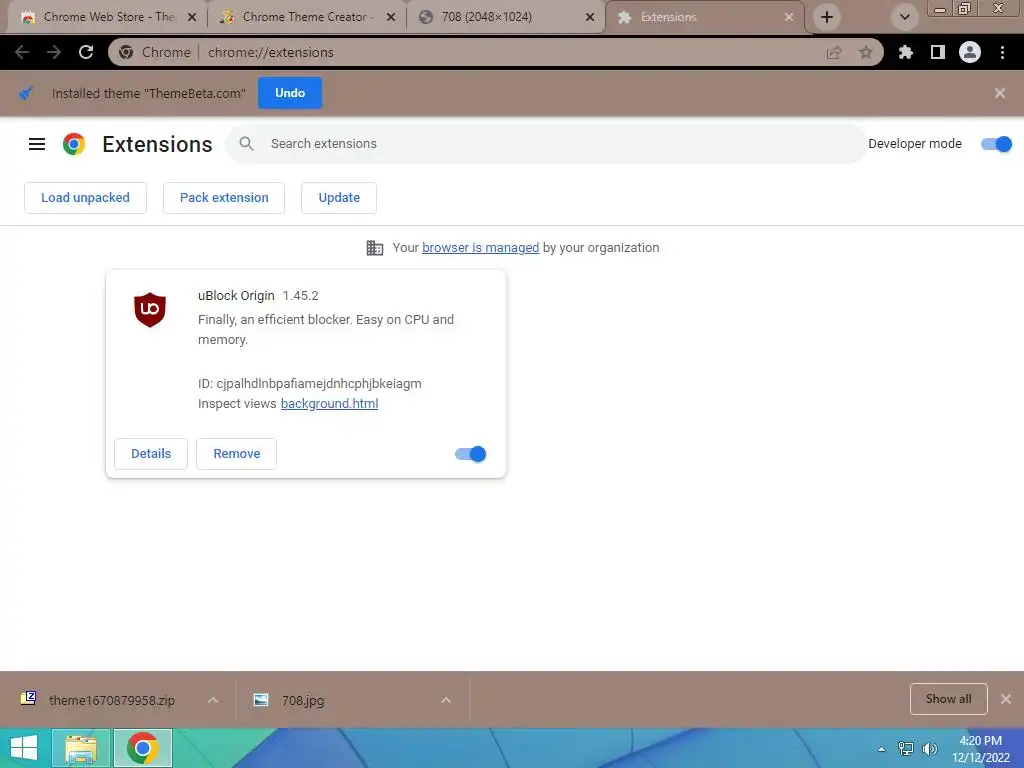1024x768 pixels.
Task: Show all downloads
Action: [x=948, y=699]
